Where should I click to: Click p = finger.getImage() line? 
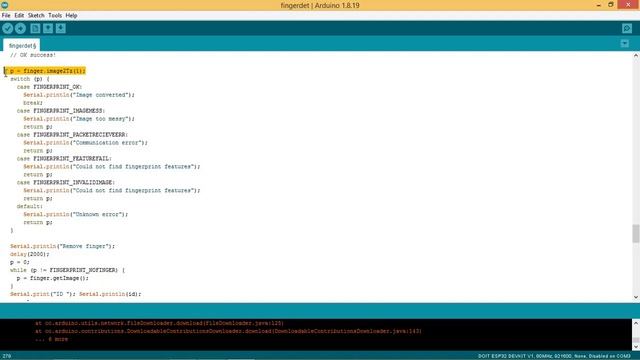pyautogui.click(x=53, y=278)
